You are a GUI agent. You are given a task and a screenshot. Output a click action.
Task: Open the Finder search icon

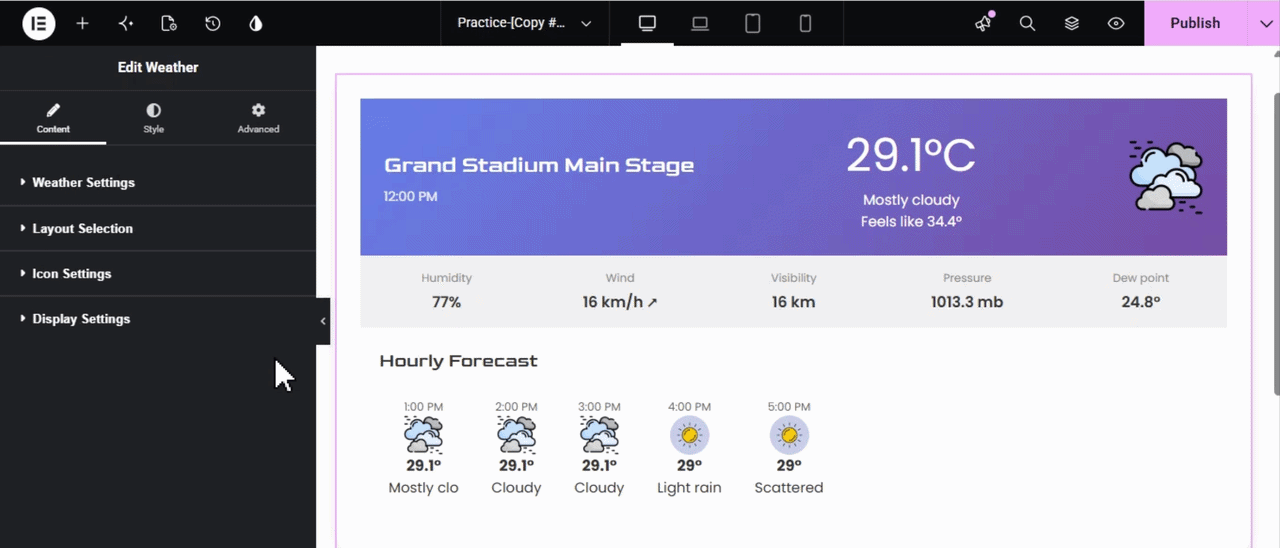click(1027, 23)
